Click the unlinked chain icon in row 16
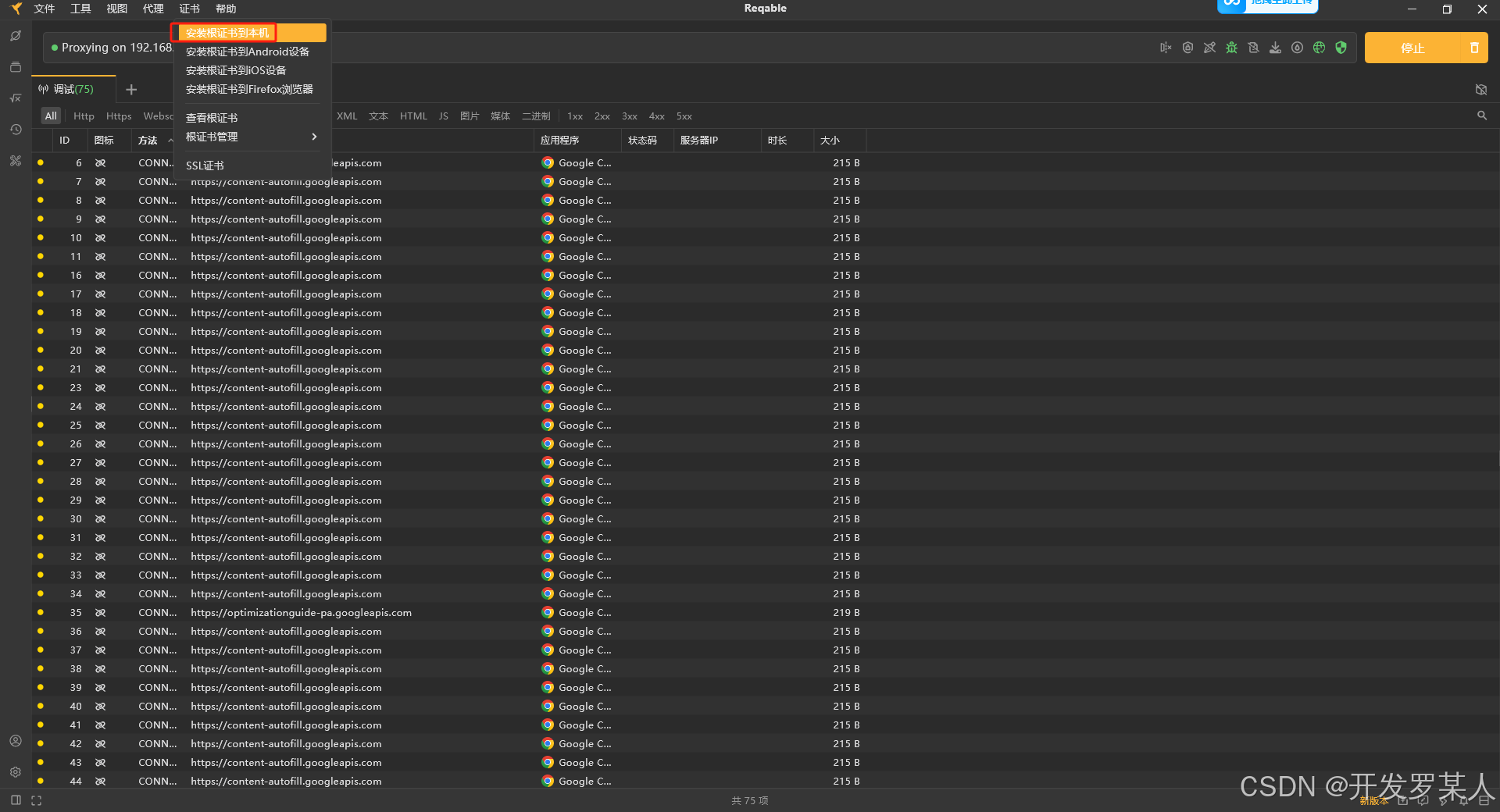 tap(100, 276)
